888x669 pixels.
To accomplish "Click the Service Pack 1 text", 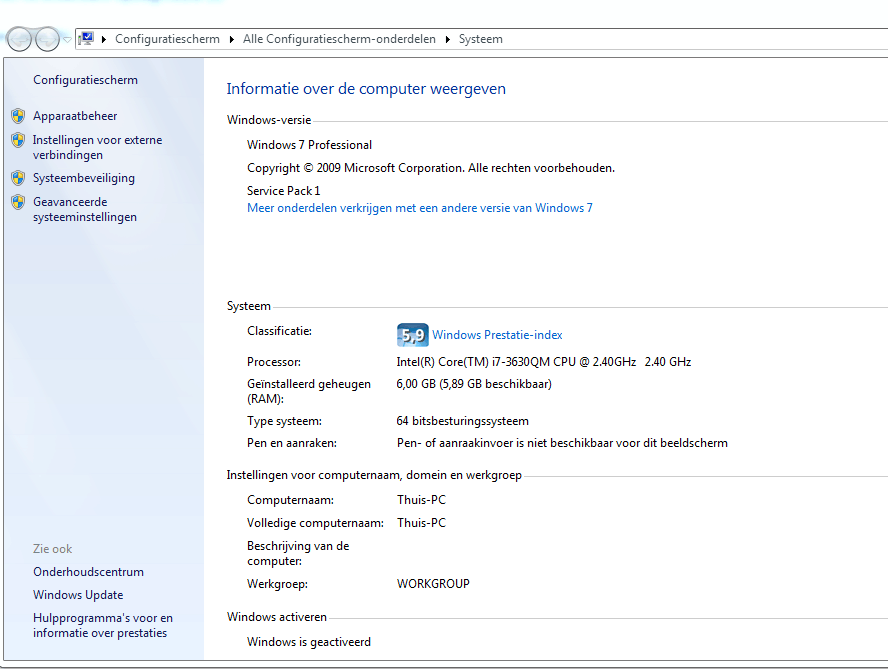I will (284, 191).
